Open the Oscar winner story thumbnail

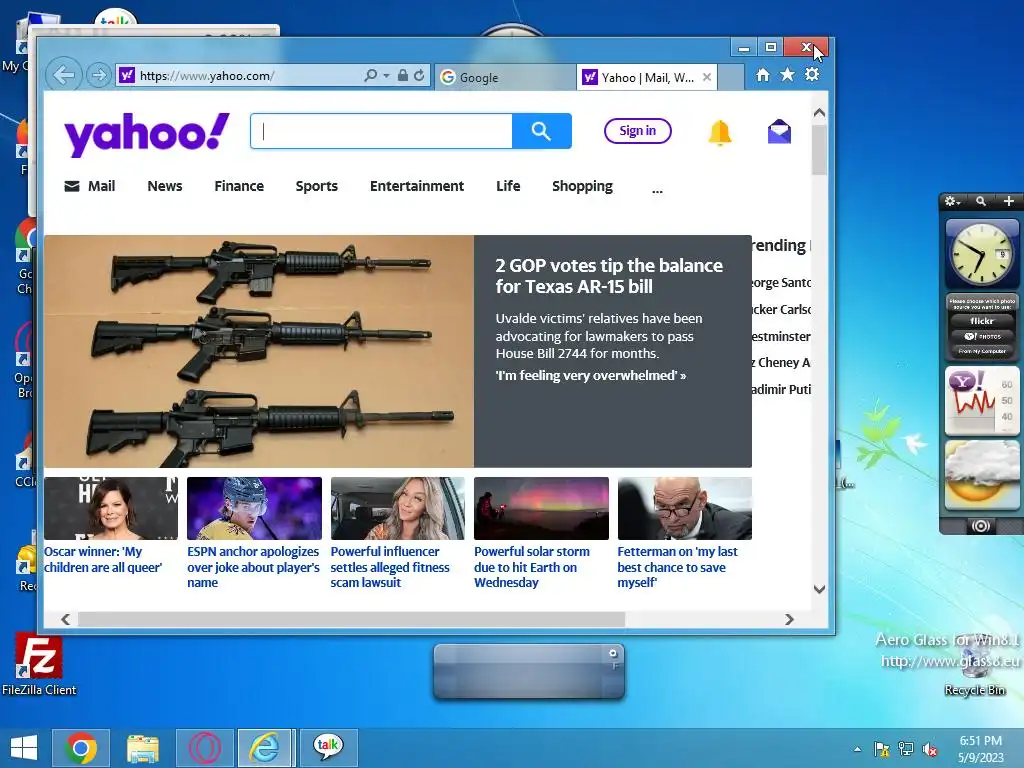[x=111, y=508]
